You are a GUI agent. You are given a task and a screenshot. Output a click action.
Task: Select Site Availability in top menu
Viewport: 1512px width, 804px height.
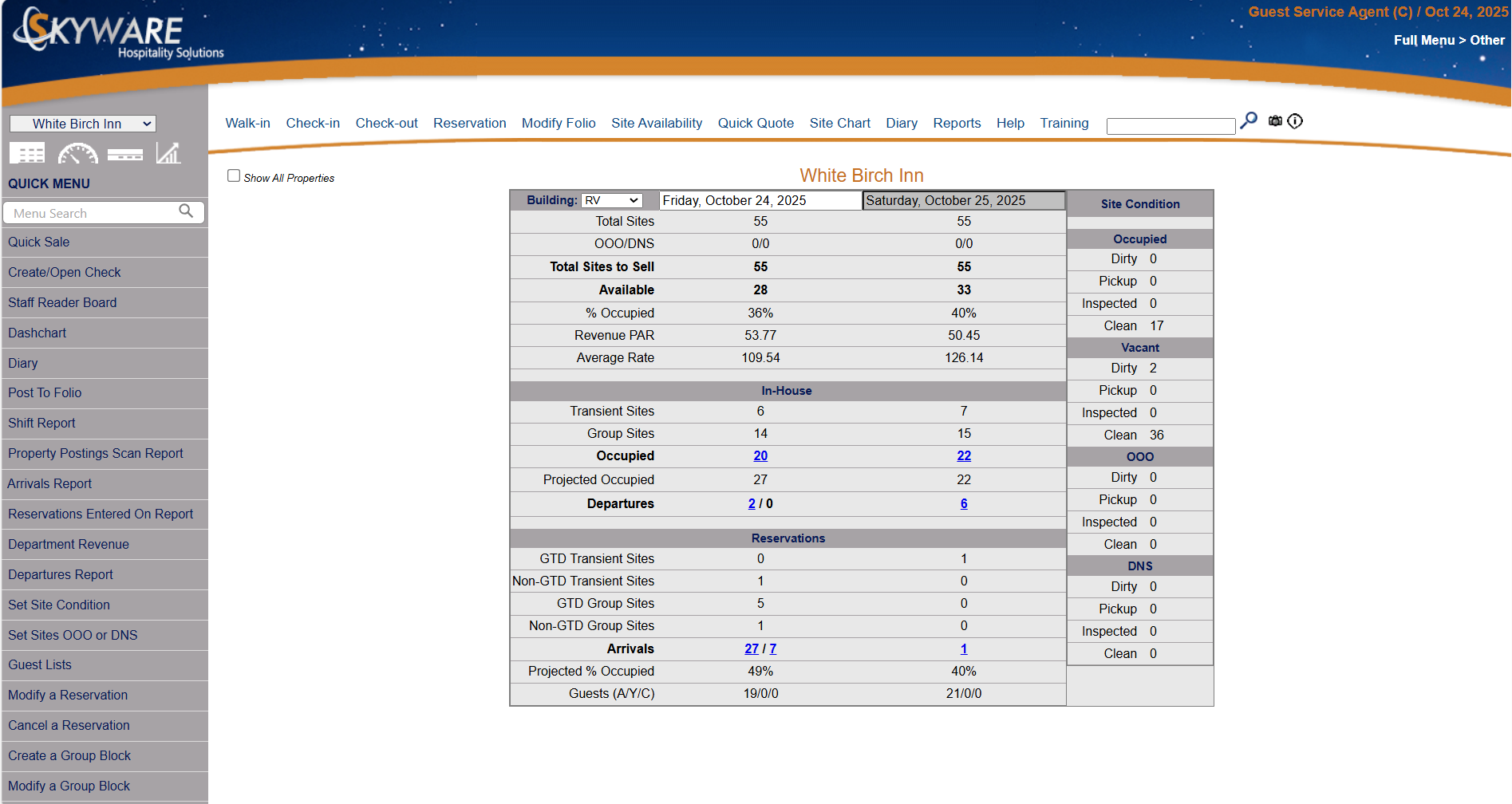tap(656, 123)
